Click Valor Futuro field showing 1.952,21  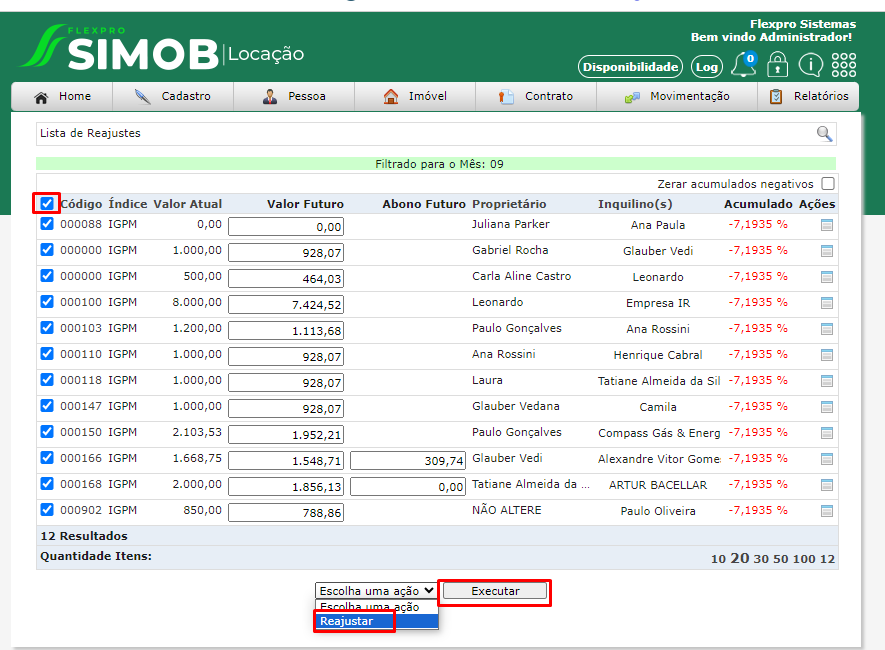286,434
